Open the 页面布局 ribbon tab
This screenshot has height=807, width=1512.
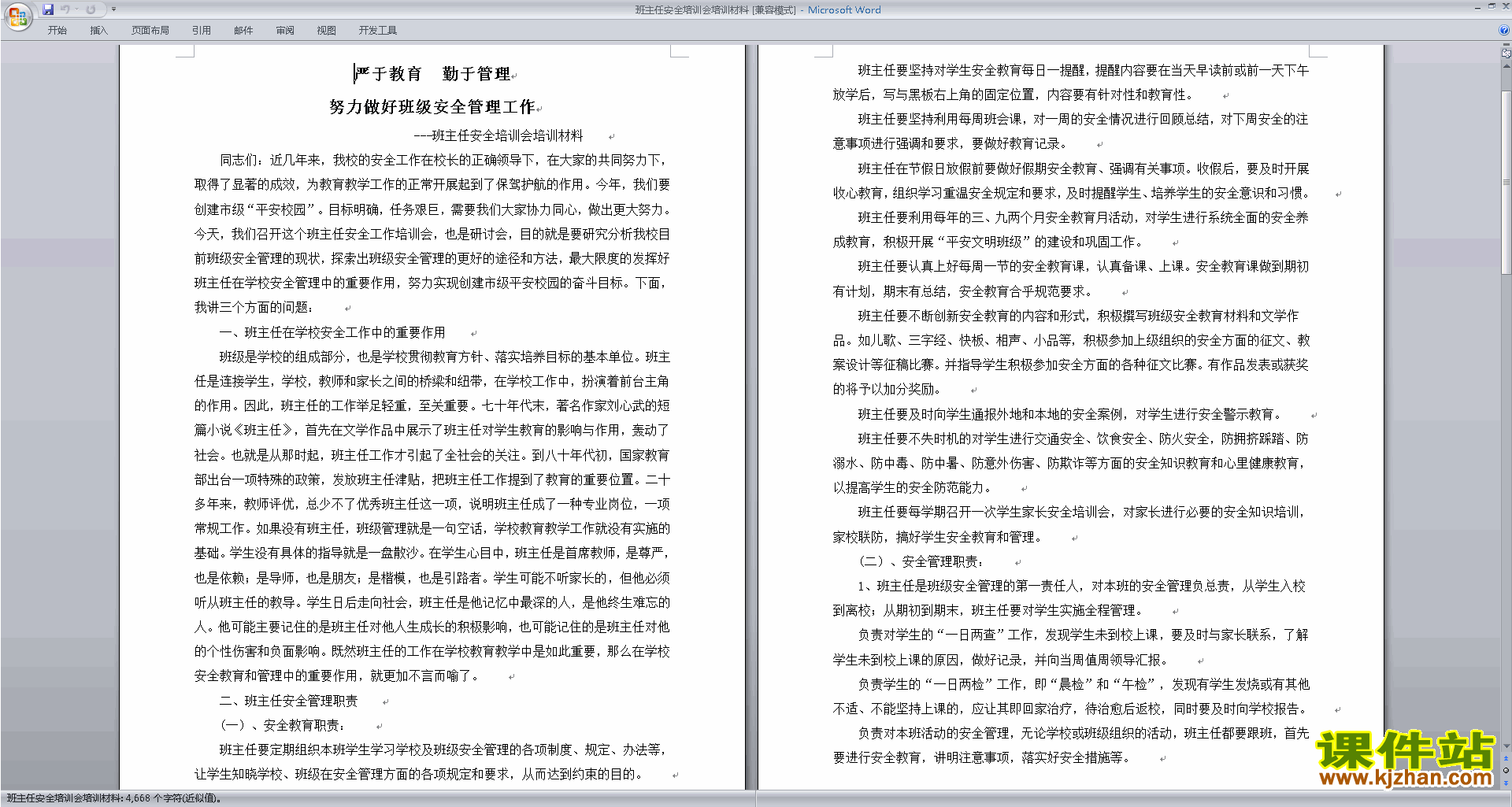click(150, 31)
